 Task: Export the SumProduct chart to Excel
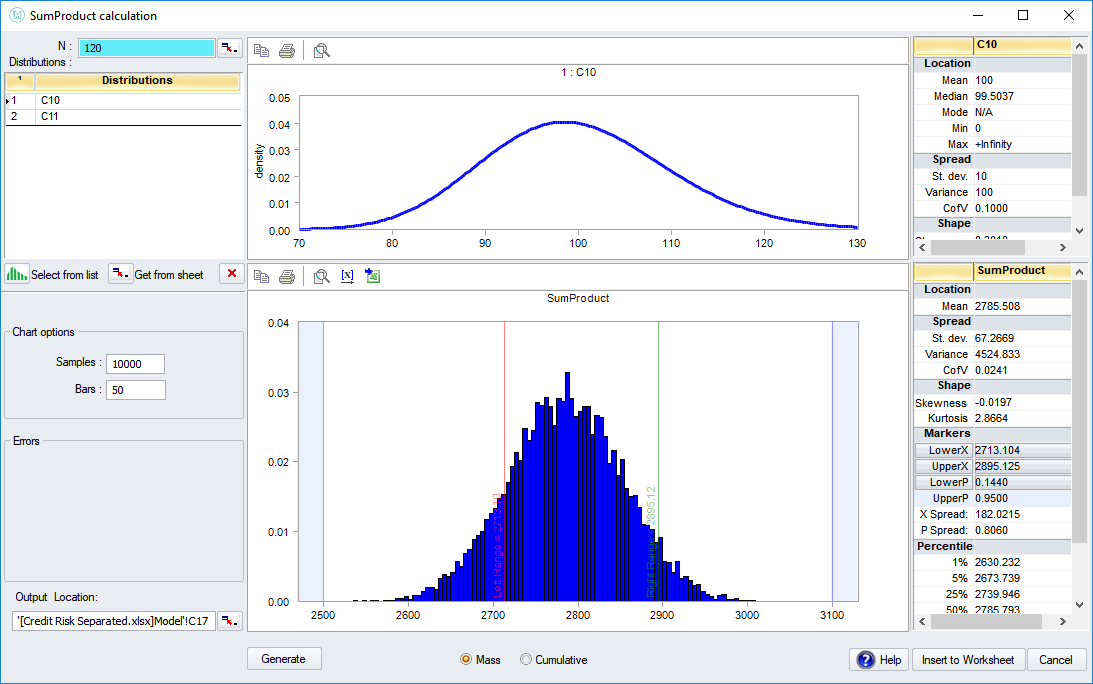click(x=372, y=276)
